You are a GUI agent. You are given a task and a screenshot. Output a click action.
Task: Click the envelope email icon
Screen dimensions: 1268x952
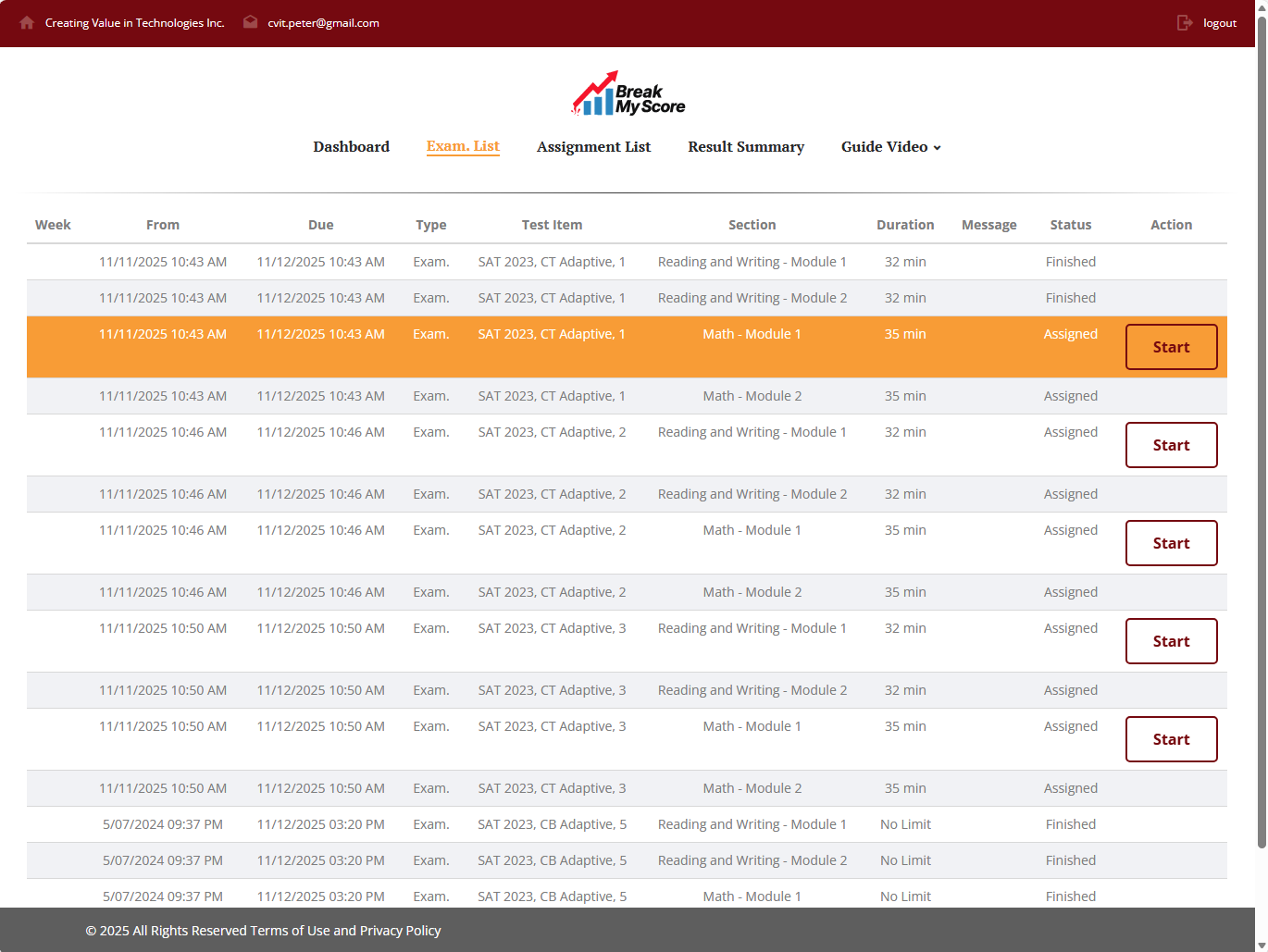click(250, 22)
